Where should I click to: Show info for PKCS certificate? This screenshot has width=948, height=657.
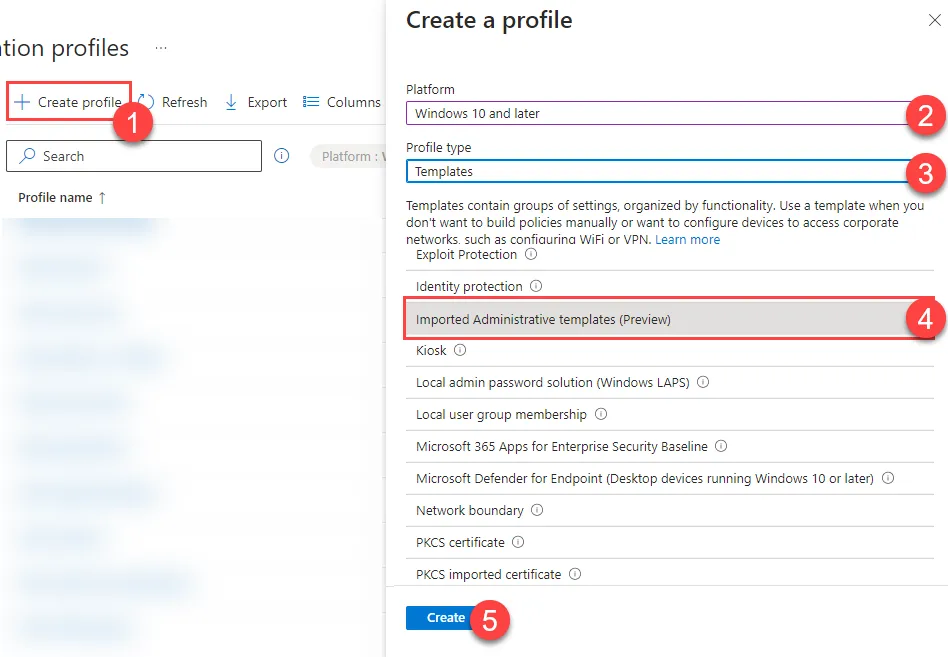518,542
